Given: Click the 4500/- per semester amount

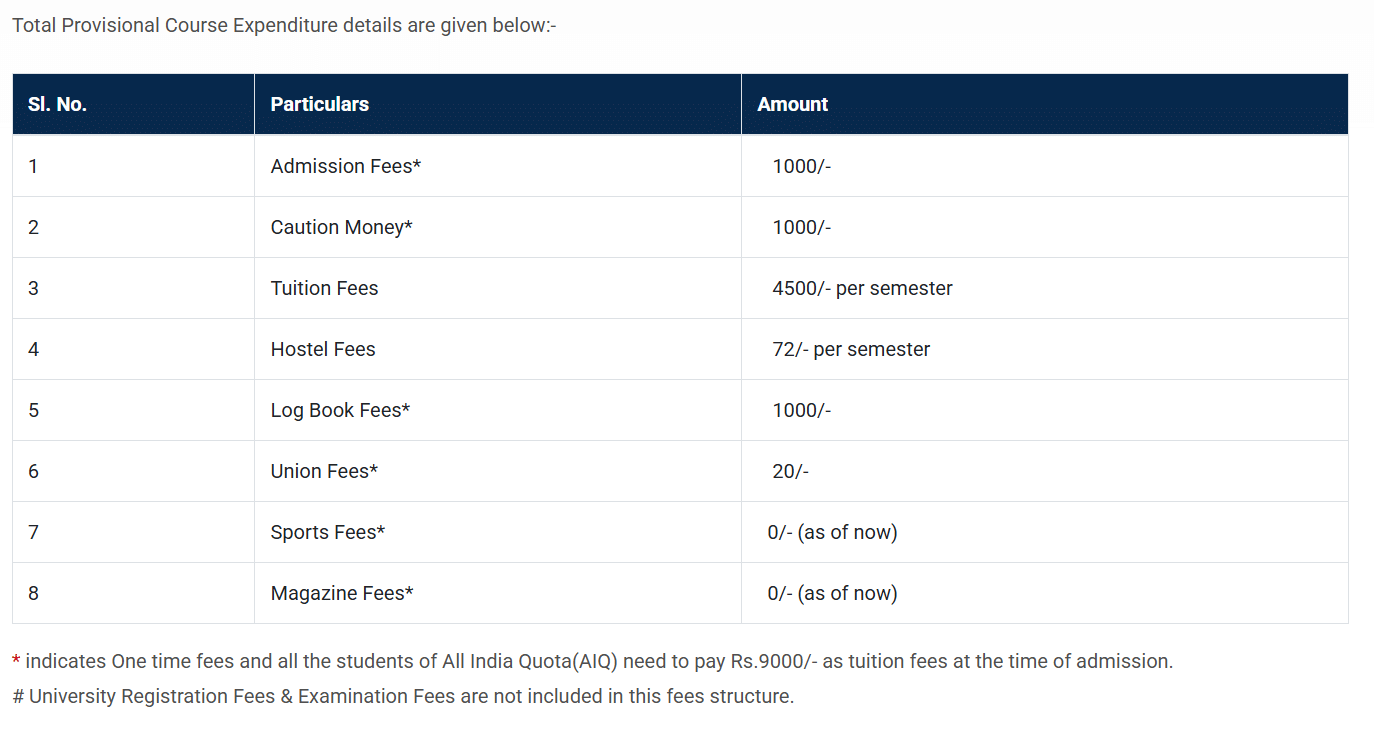Looking at the screenshot, I should point(862,288).
